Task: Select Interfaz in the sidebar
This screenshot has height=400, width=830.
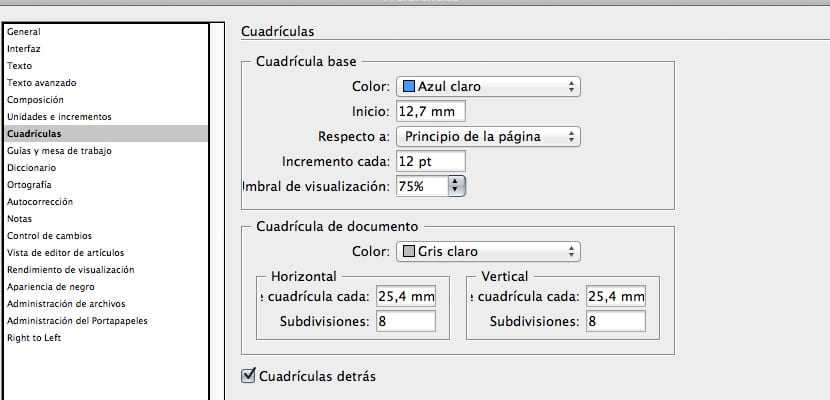Action: click(x=24, y=48)
